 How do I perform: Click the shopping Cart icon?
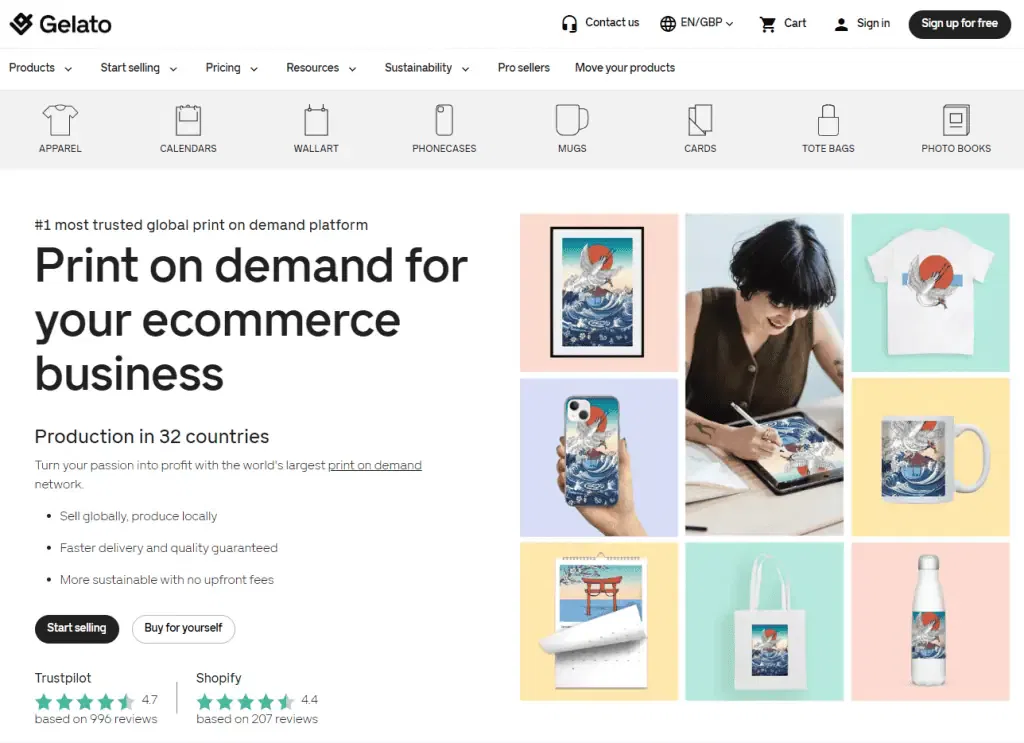pos(768,24)
